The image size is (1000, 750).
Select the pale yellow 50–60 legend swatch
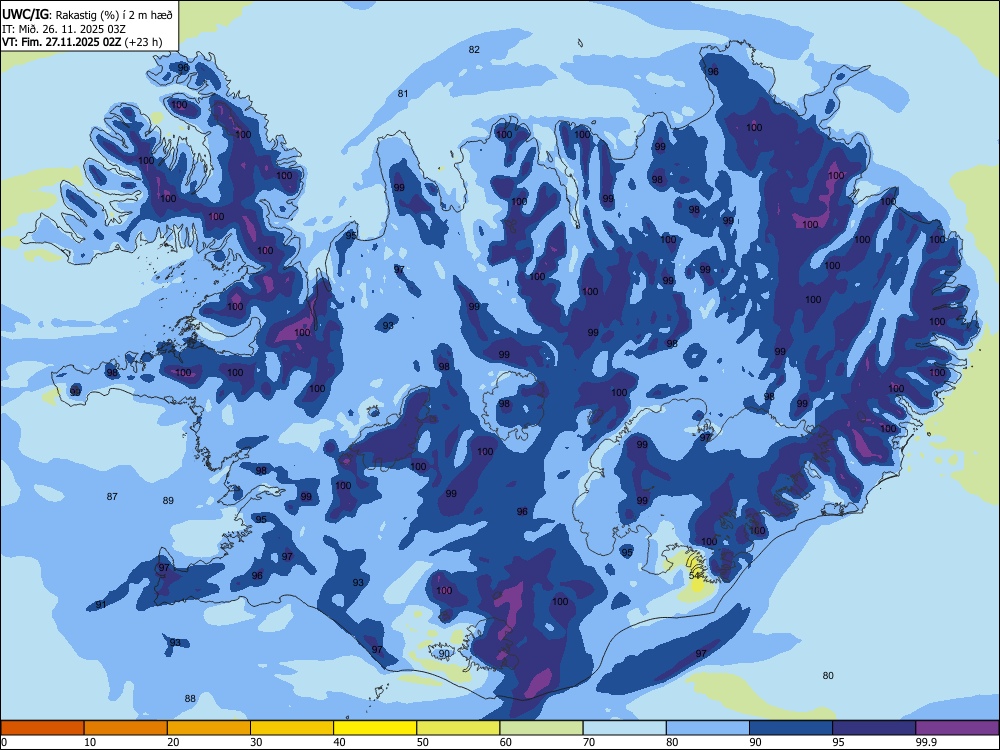(458, 728)
